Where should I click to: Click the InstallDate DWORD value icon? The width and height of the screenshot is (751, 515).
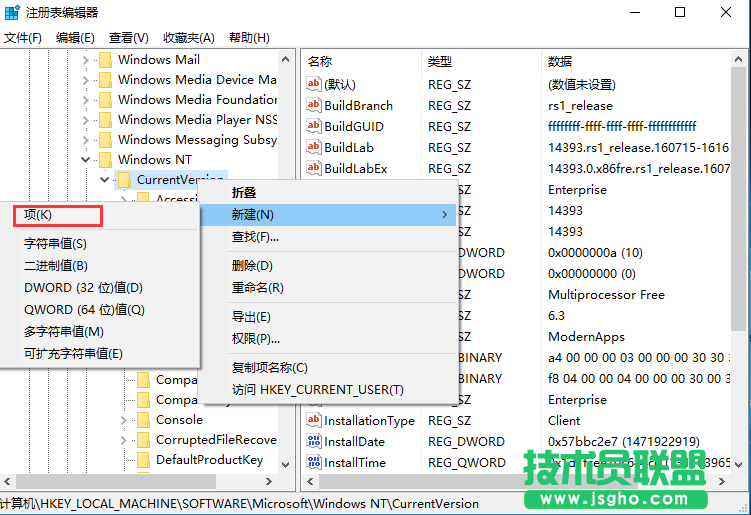[x=314, y=442]
